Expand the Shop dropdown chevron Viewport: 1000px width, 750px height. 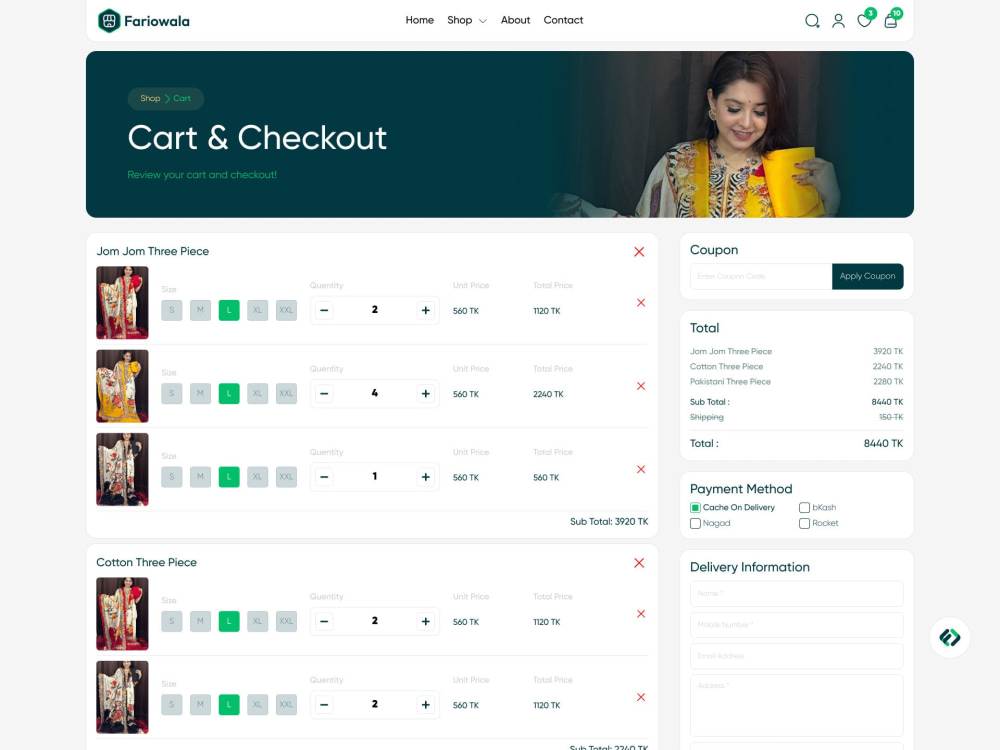483,21
